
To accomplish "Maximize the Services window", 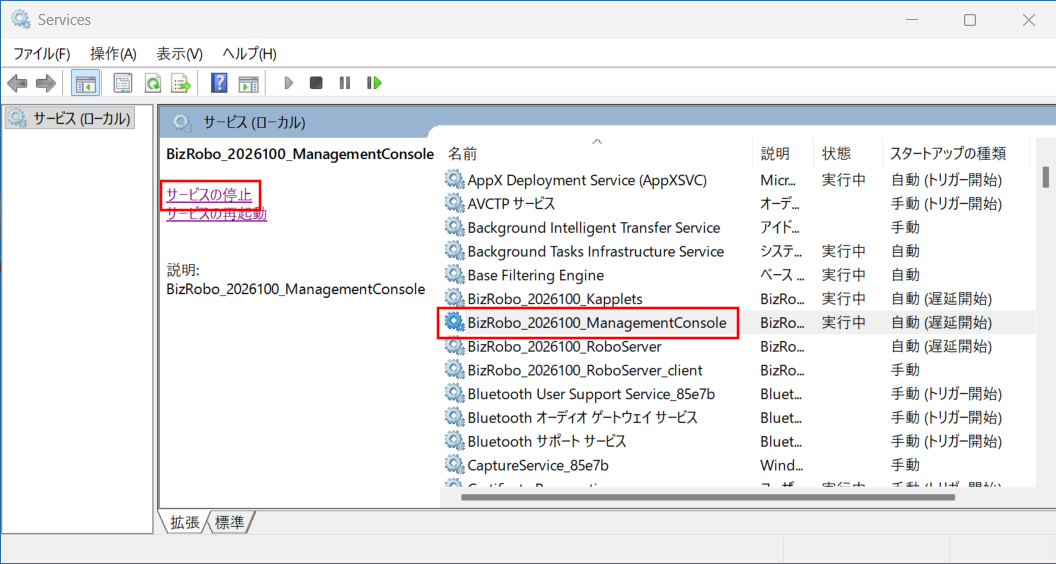I will [x=970, y=20].
